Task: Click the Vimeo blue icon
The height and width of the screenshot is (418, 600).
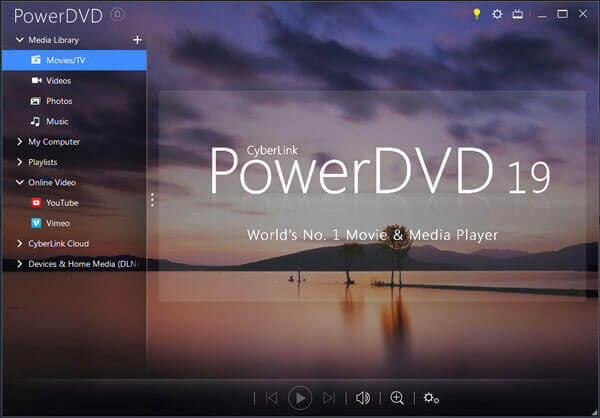Action: coord(36,223)
